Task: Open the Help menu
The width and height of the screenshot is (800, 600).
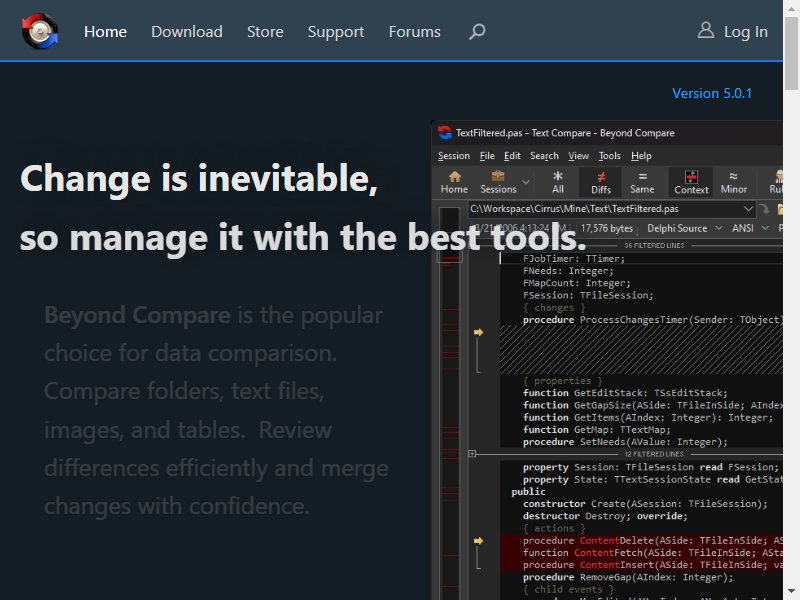Action: coord(641,156)
